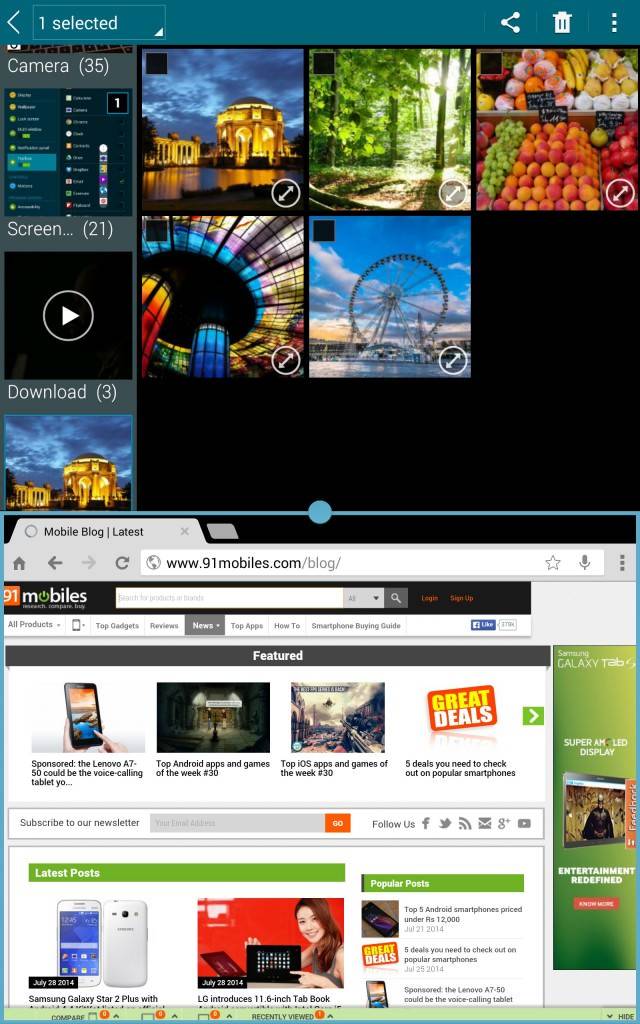This screenshot has height=1024, width=640.
Task: Open the RSS feed icon
Action: pyautogui.click(x=464, y=824)
